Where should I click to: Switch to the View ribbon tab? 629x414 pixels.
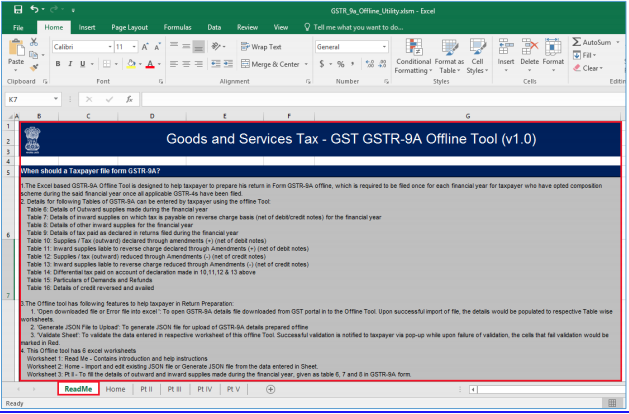click(x=281, y=27)
